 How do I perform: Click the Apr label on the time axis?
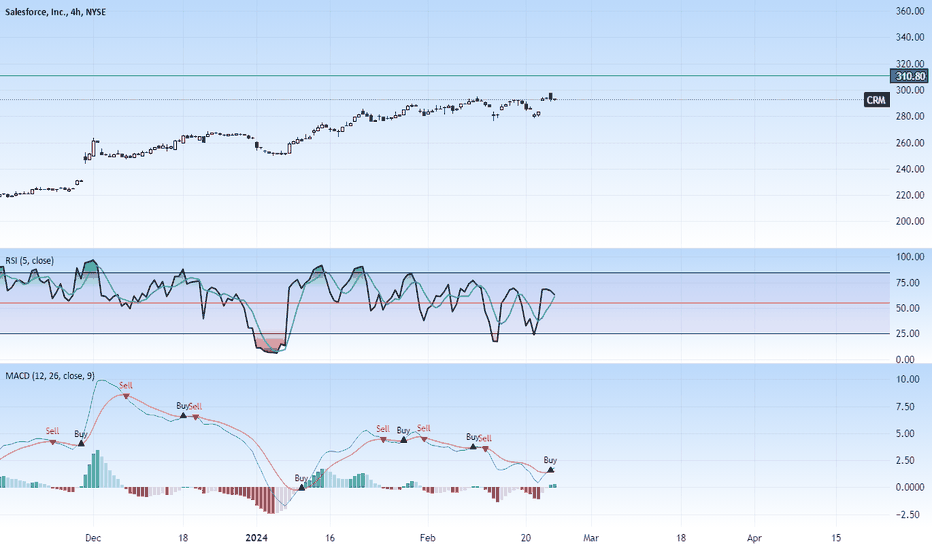754,538
